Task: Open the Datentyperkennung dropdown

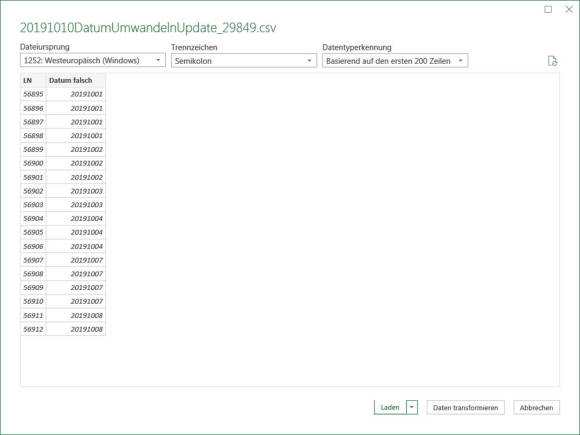Action: tap(395, 61)
